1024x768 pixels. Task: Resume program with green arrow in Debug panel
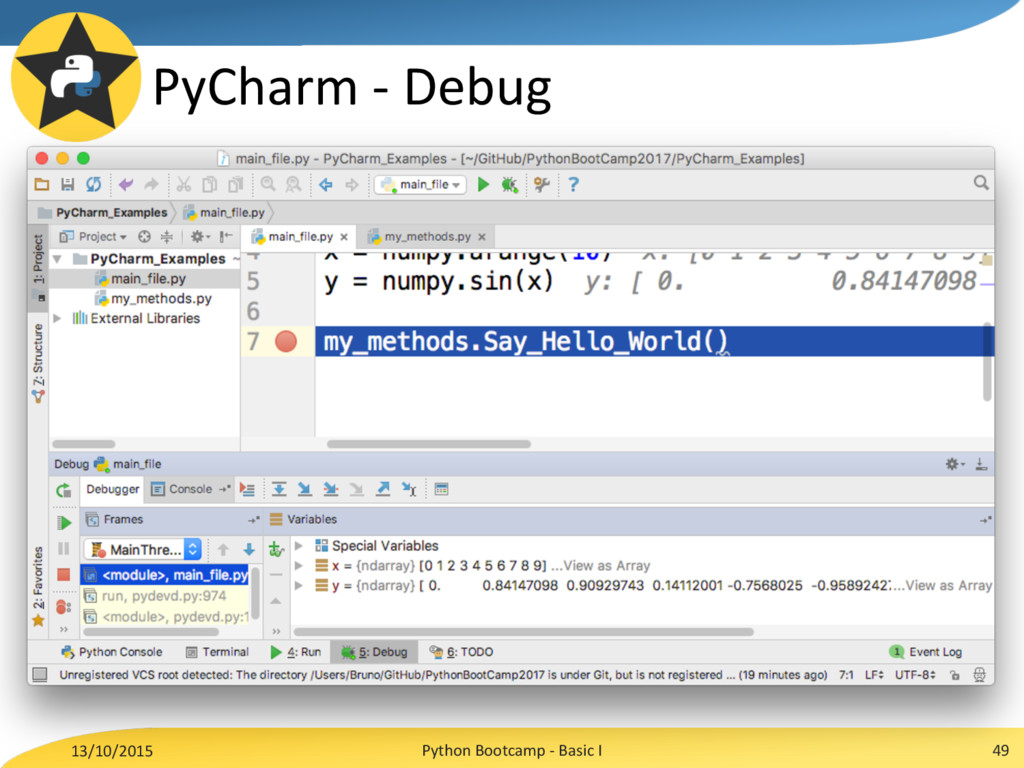coord(64,522)
